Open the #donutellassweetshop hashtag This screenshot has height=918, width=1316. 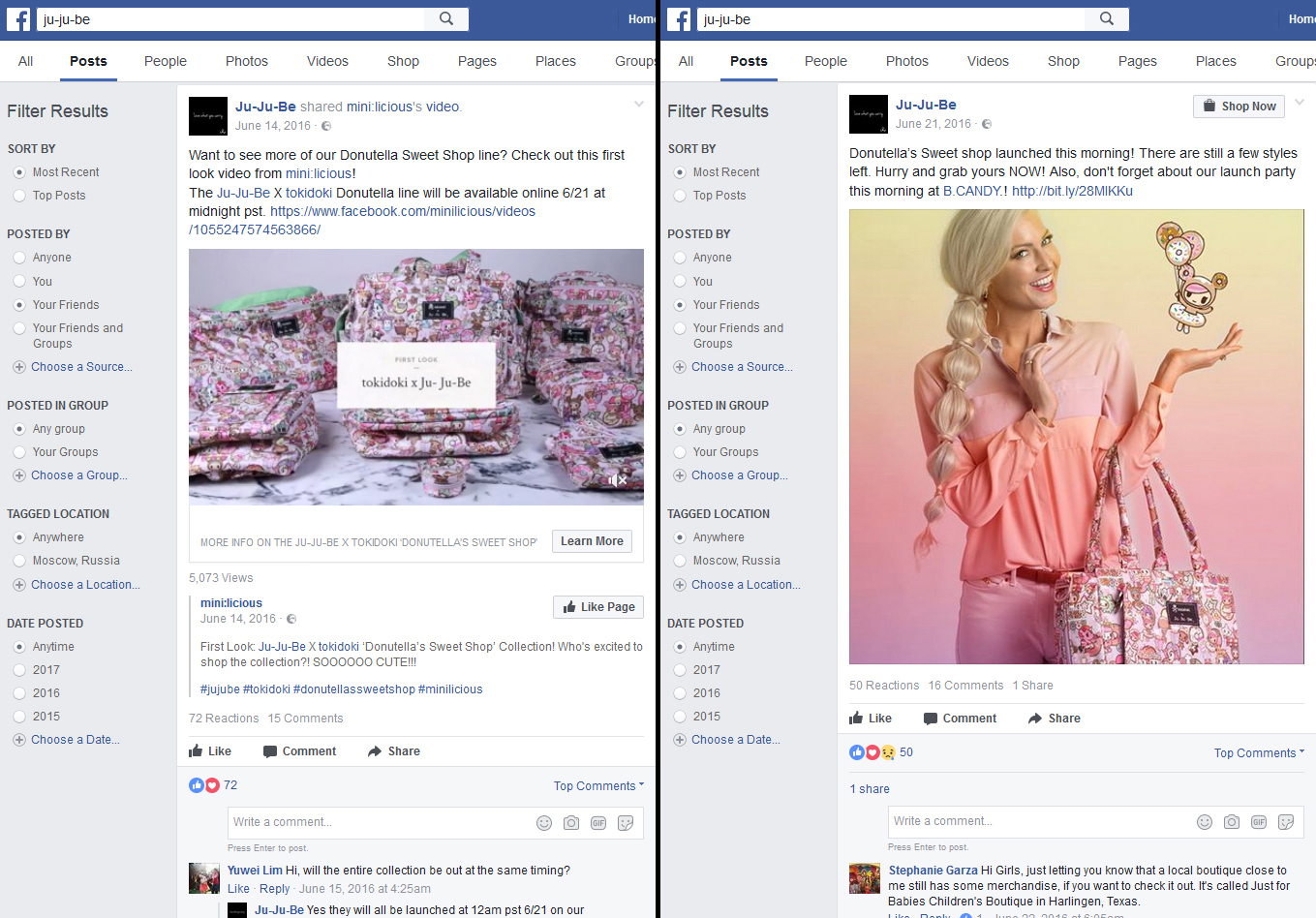pos(354,689)
